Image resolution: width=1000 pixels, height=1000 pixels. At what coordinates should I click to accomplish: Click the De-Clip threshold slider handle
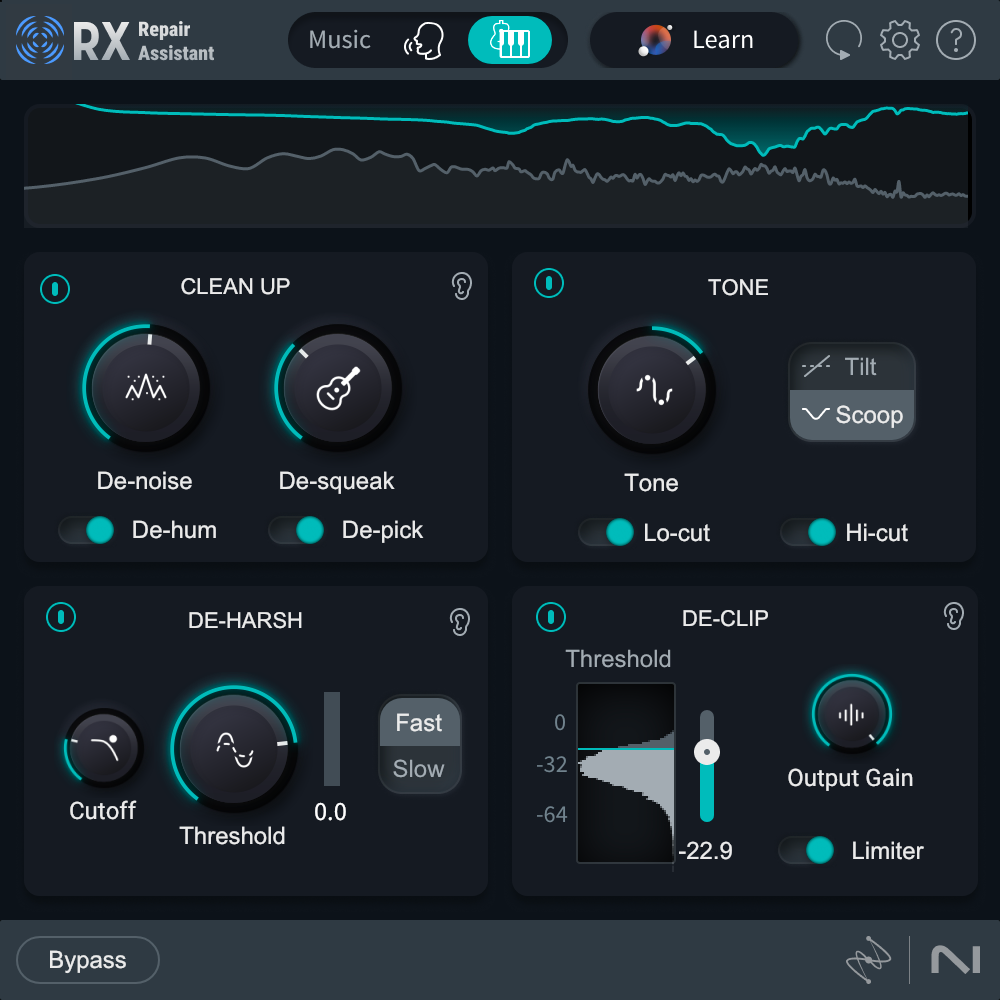coord(707,751)
